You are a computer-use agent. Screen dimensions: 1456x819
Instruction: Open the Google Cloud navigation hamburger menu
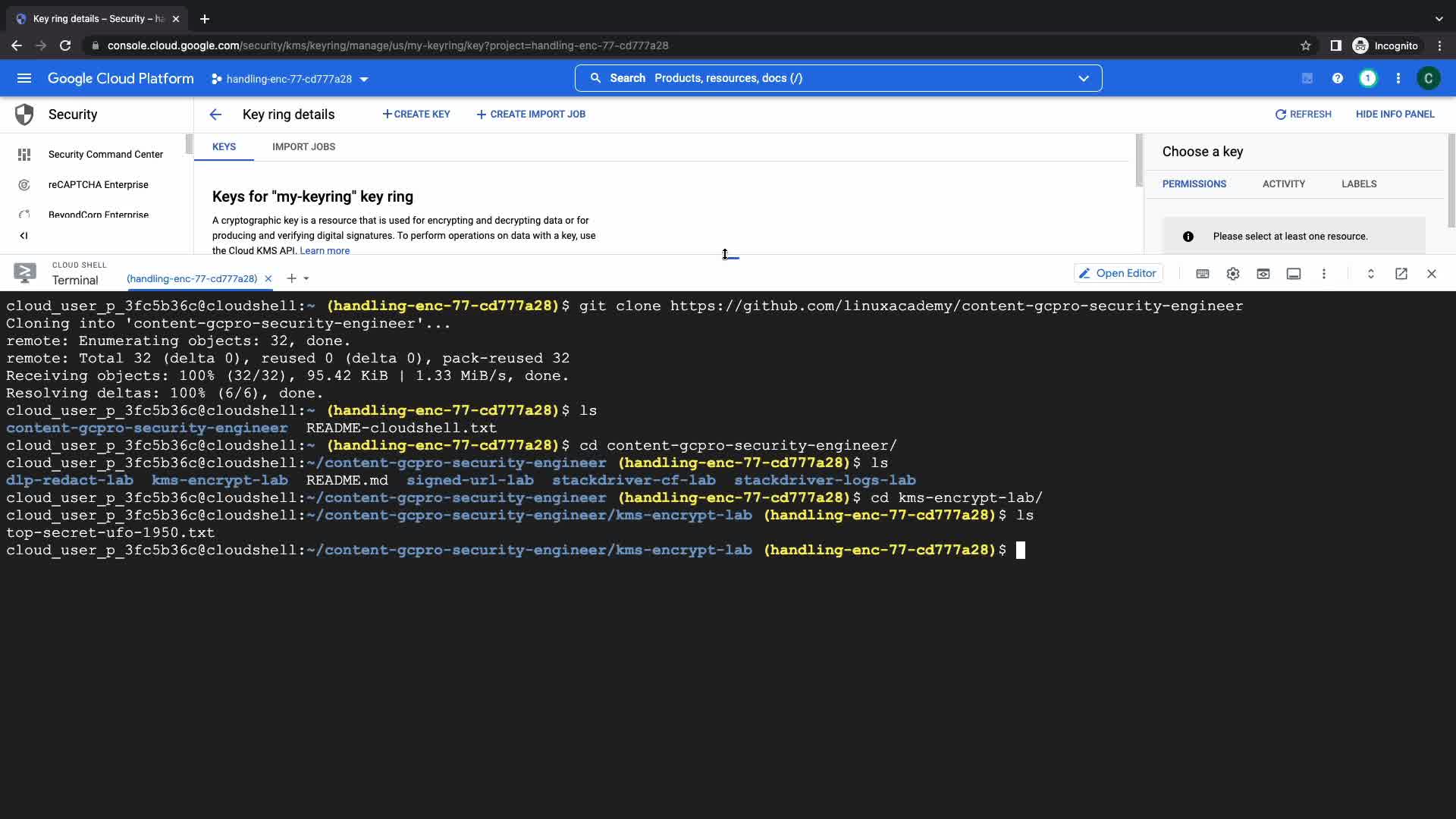pos(24,78)
